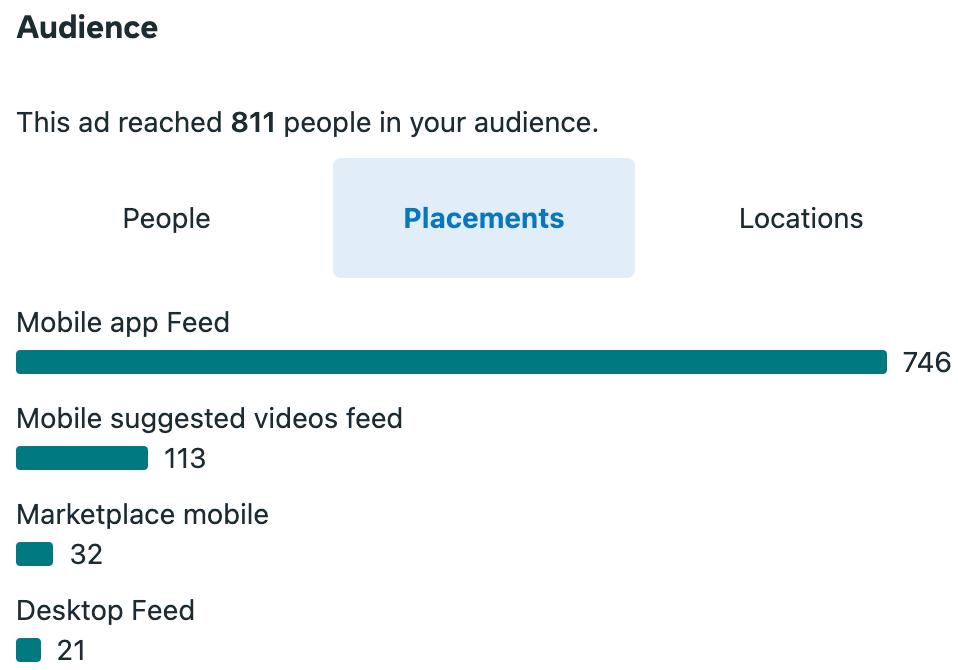Switch to the People tab
This screenshot has height=670, width=958.
[x=166, y=218]
